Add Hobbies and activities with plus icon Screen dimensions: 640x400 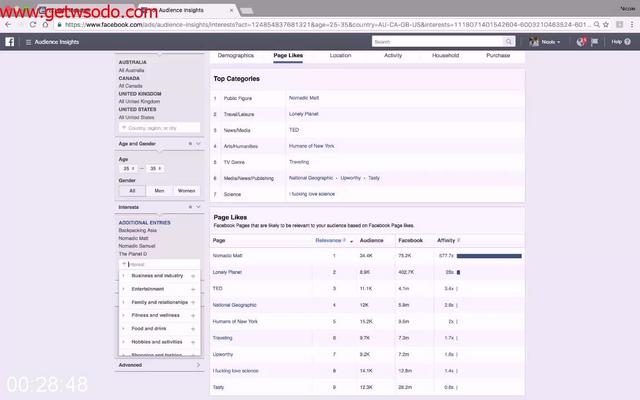pyautogui.click(x=193, y=342)
